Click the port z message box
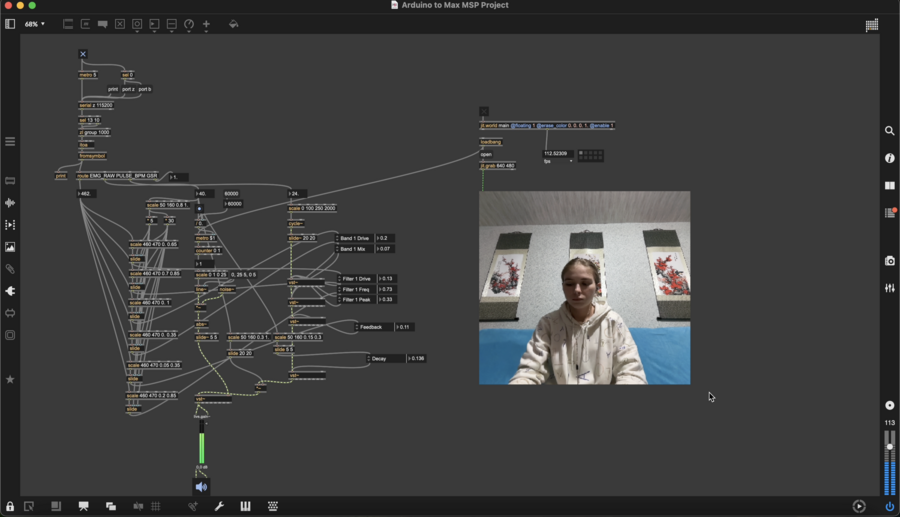The height and width of the screenshot is (517, 900). coord(128,89)
